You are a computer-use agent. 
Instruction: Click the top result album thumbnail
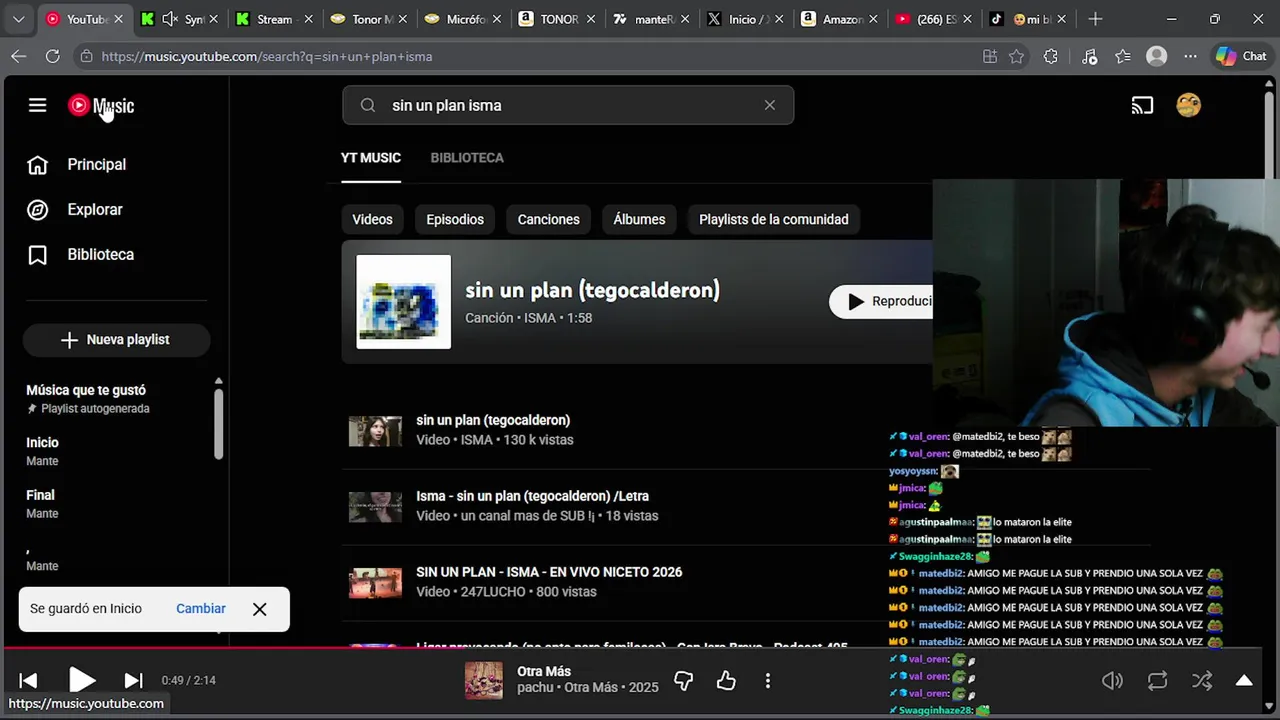403,301
